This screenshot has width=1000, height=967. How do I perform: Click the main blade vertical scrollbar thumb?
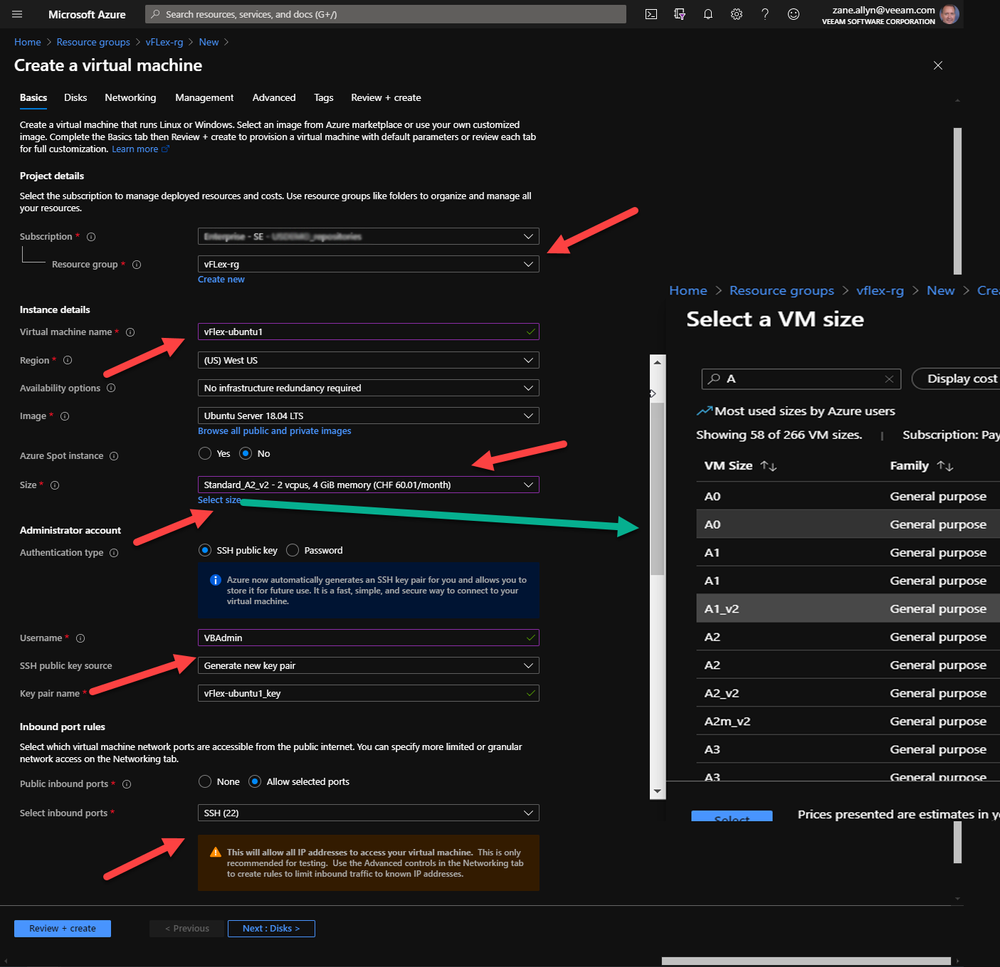click(x=957, y=201)
